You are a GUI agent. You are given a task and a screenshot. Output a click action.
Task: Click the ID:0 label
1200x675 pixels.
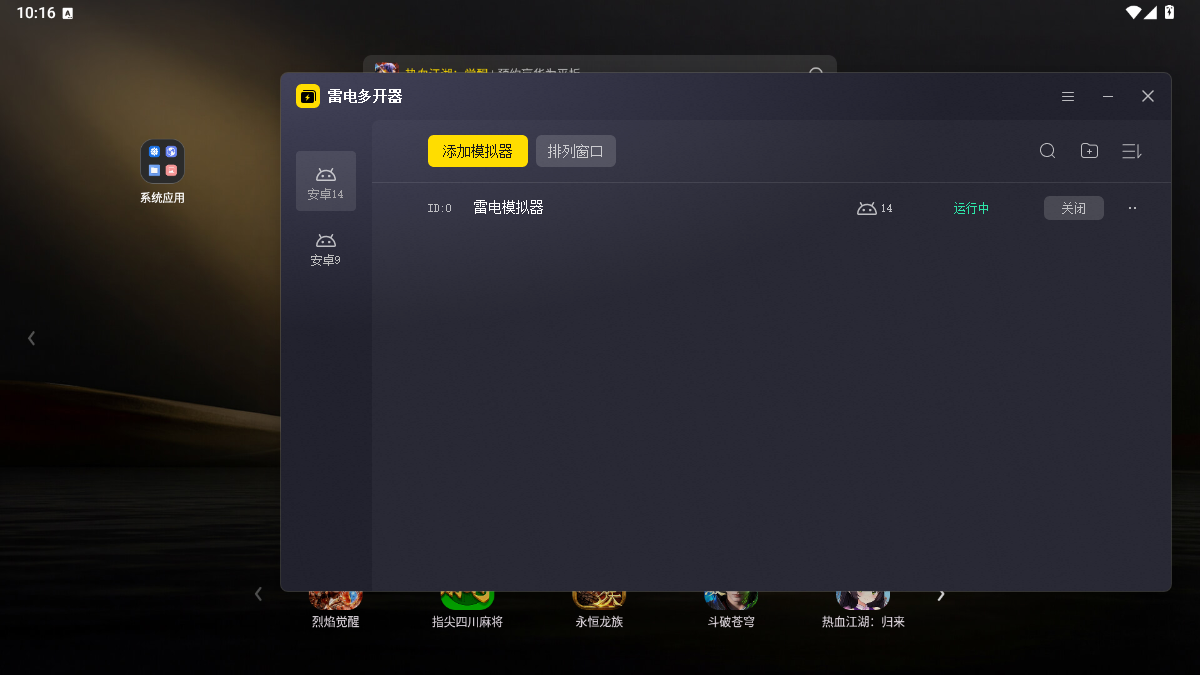(x=439, y=208)
